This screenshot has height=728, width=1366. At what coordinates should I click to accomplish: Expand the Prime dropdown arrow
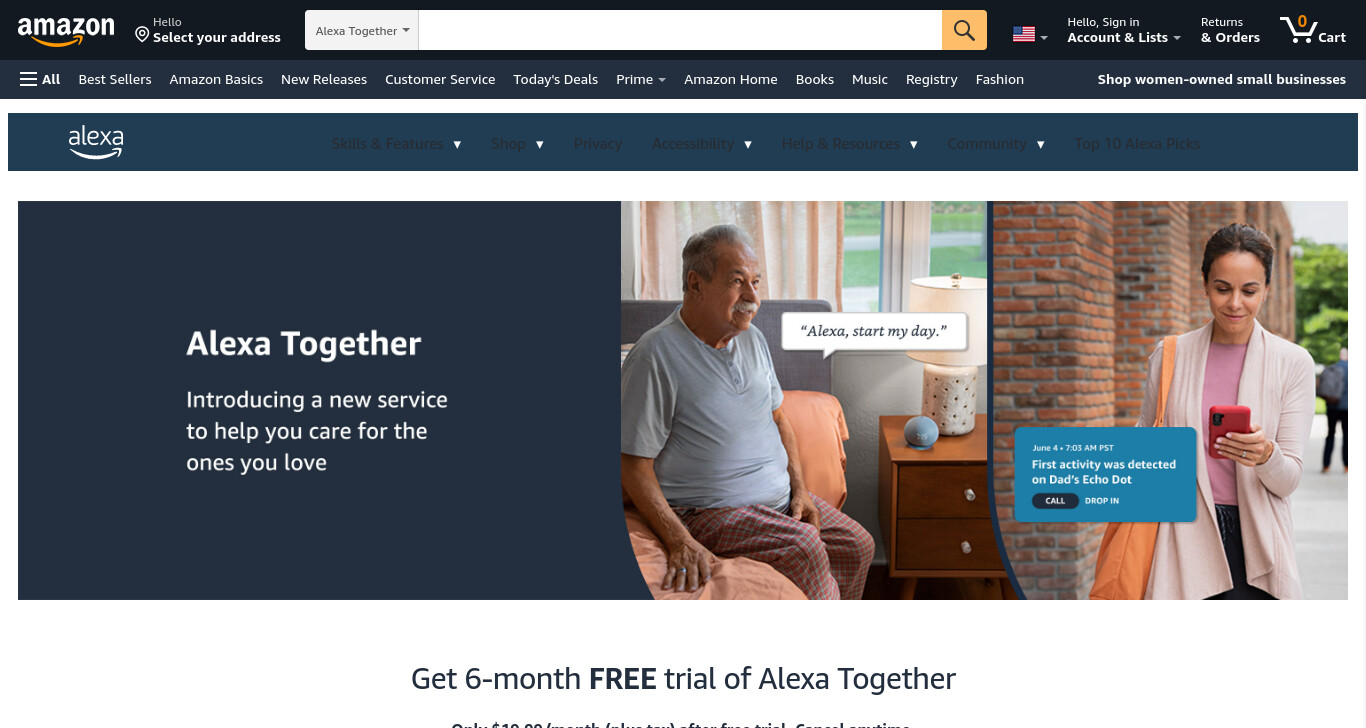pyautogui.click(x=662, y=80)
